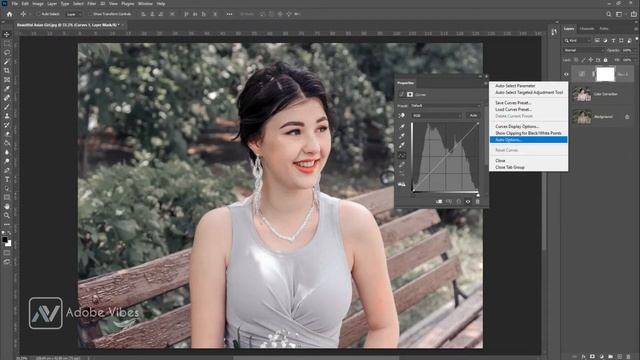Open the Preset dropdown in Curves properties

pyautogui.click(x=445, y=106)
